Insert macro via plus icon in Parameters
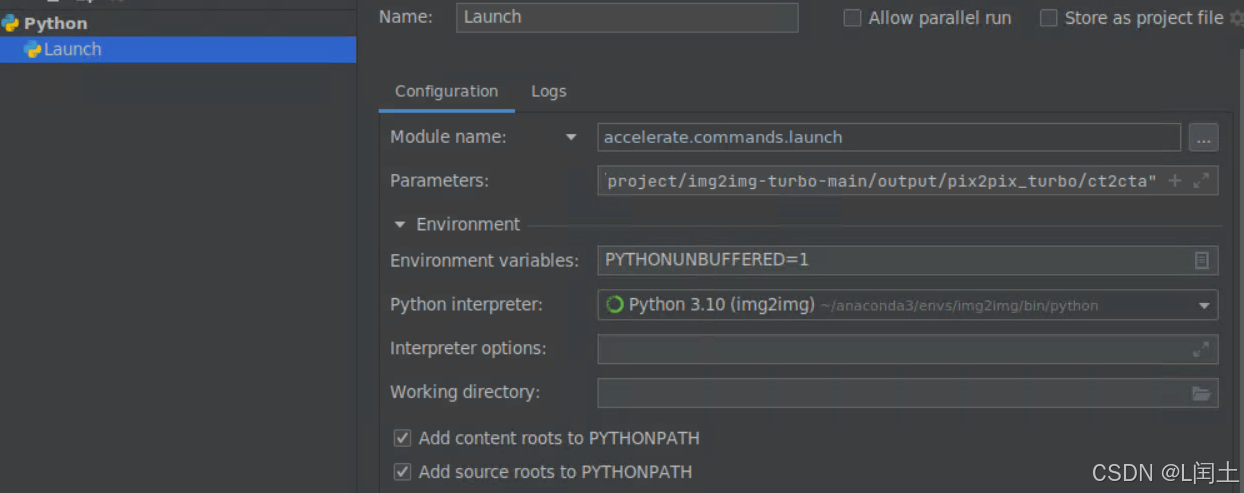 point(1175,180)
